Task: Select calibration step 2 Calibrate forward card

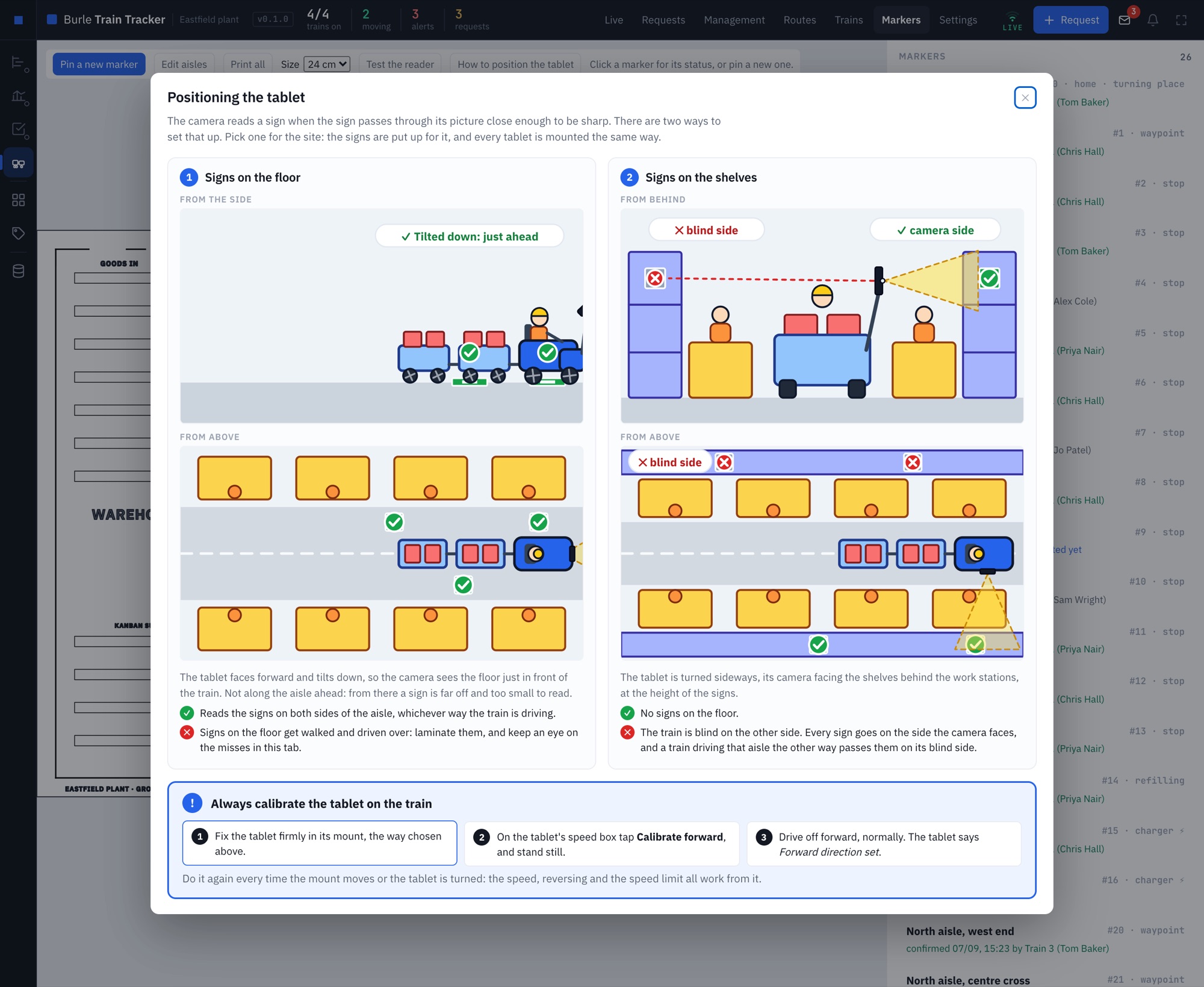Action: pos(601,844)
